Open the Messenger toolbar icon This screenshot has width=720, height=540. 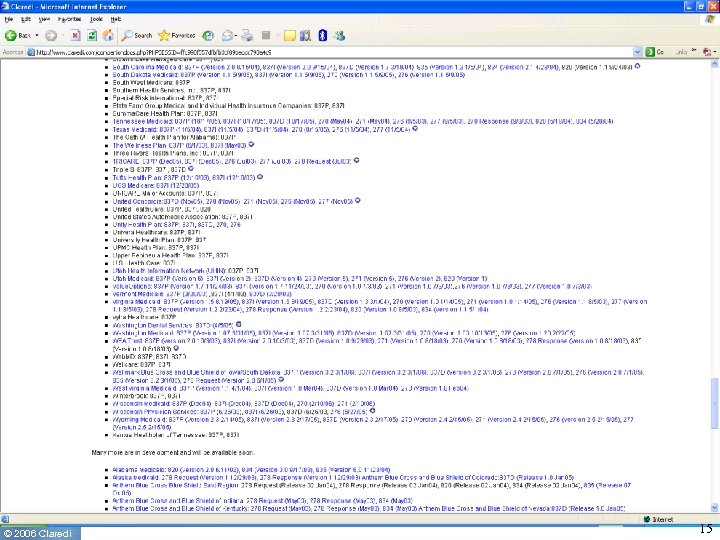pyautogui.click(x=340, y=35)
